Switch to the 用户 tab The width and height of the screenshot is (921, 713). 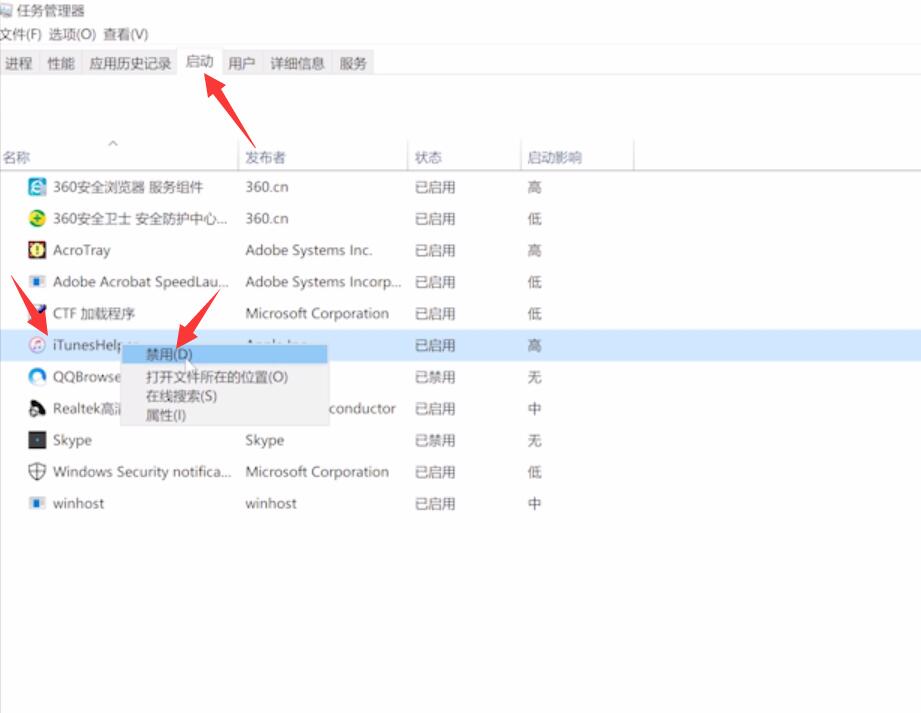coord(241,63)
